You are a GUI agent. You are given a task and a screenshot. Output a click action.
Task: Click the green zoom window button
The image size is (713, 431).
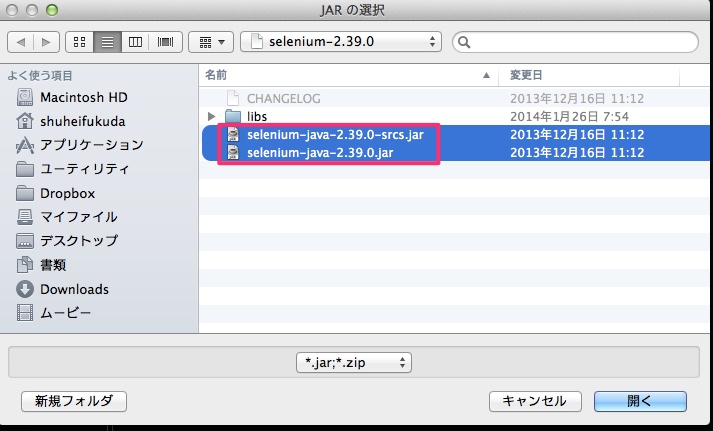click(x=52, y=10)
